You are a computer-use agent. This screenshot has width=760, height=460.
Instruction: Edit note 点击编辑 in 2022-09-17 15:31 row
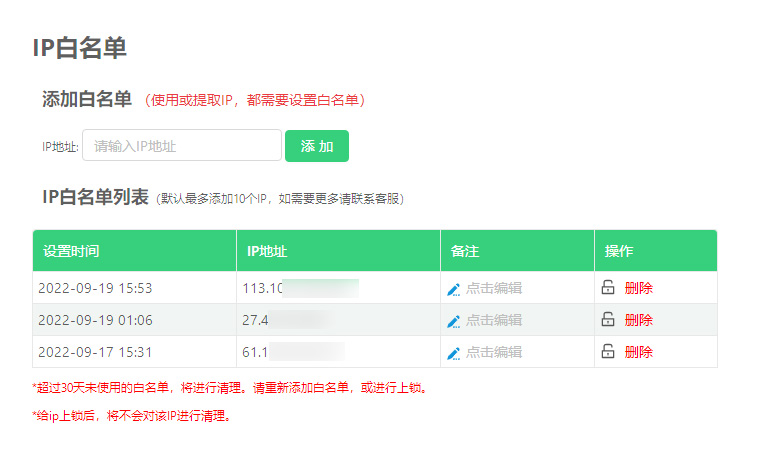(x=494, y=352)
